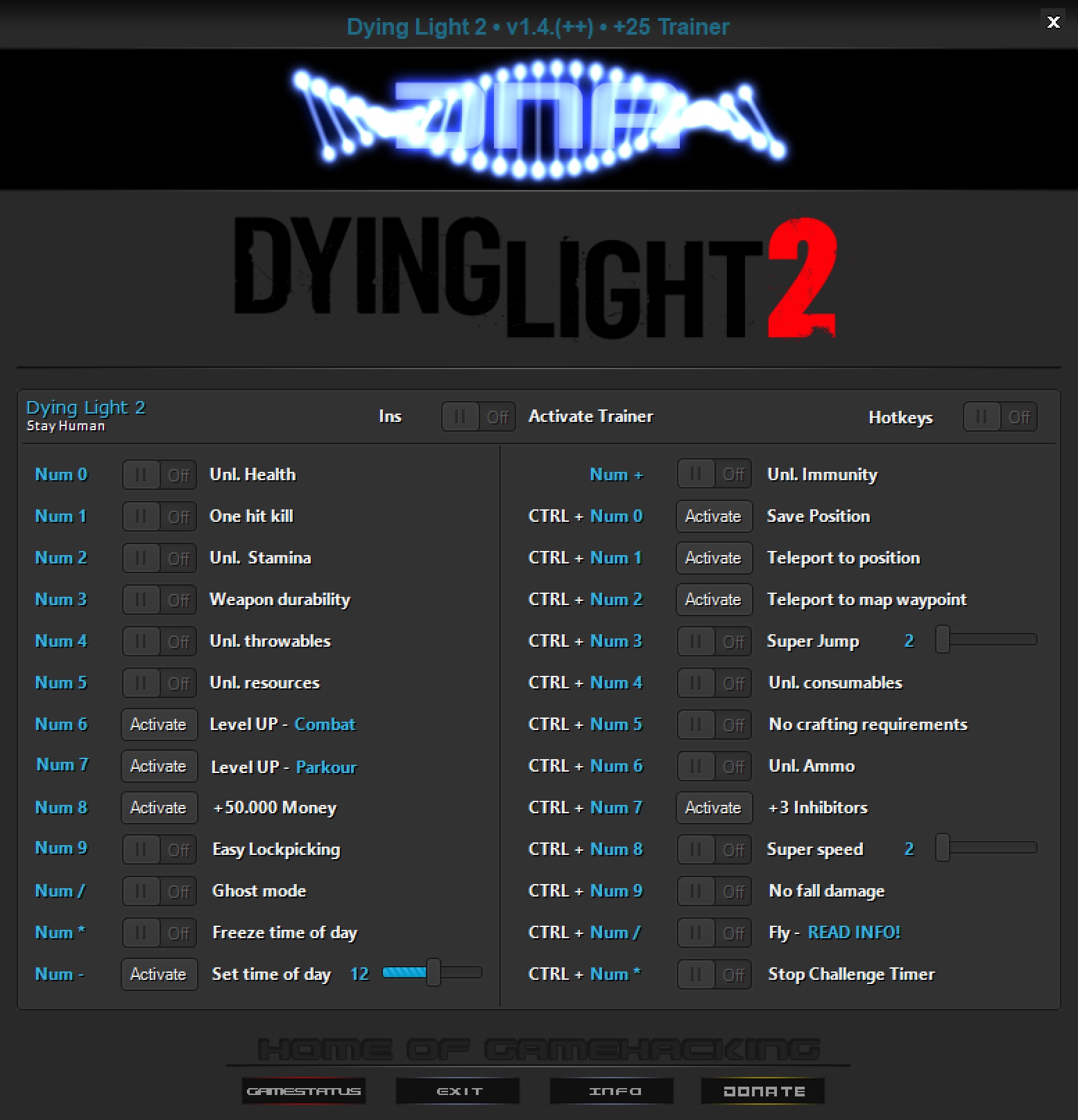Viewport: 1078px width, 1120px height.
Task: Toggle Easy Lockpicking option
Action: [x=160, y=850]
